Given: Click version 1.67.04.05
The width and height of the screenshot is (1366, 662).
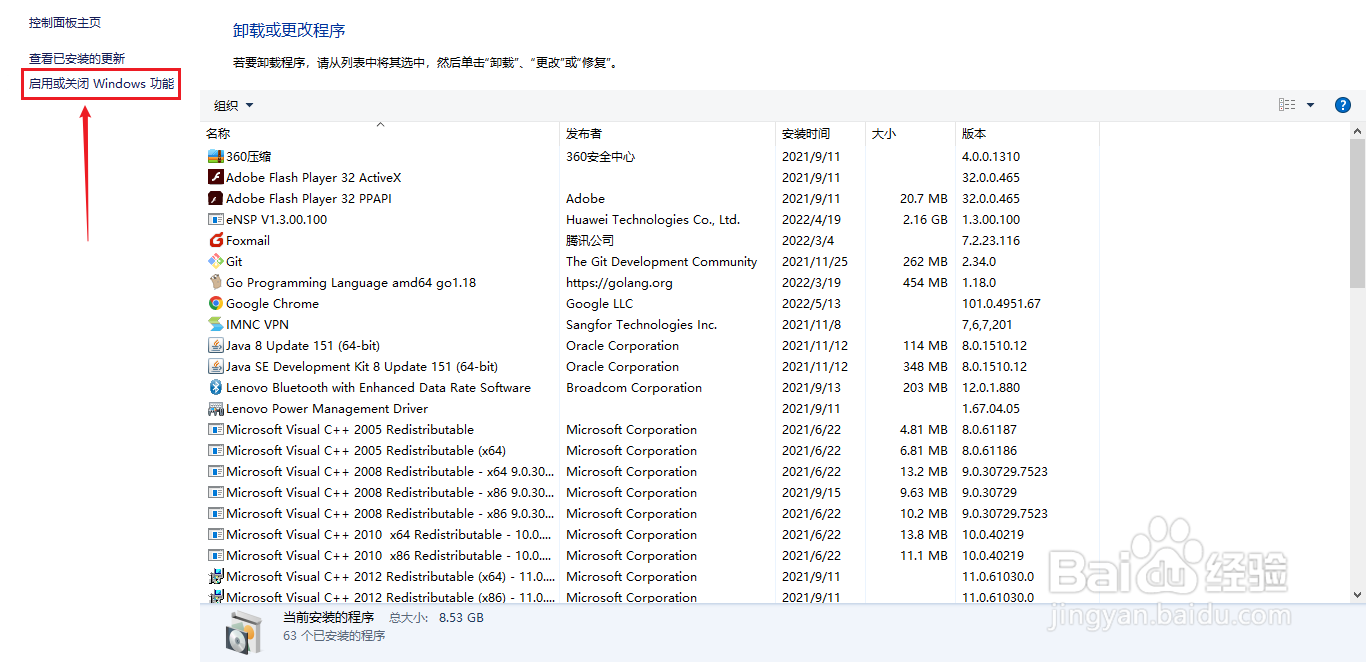Looking at the screenshot, I should pyautogui.click(x=991, y=408).
